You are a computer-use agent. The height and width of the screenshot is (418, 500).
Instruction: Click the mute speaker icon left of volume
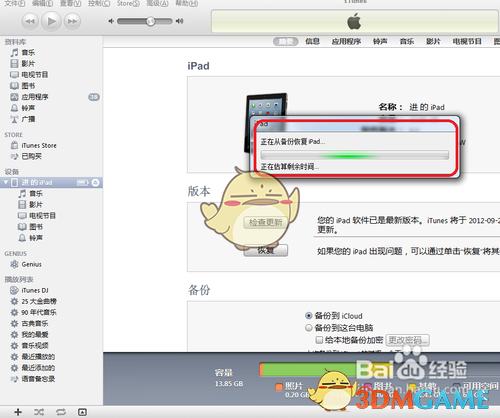click(111, 21)
